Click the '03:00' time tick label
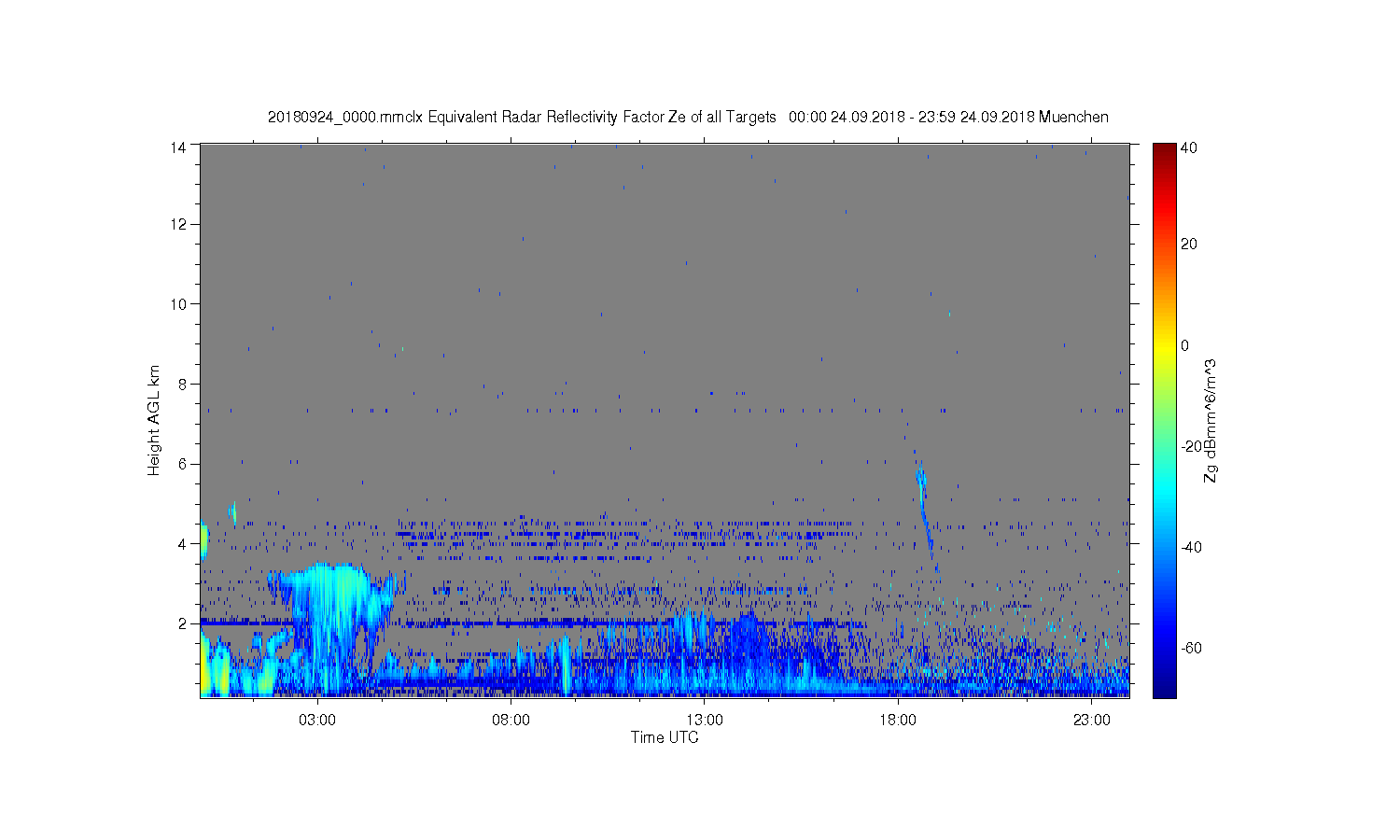The height and width of the screenshot is (840, 1400). [x=317, y=721]
